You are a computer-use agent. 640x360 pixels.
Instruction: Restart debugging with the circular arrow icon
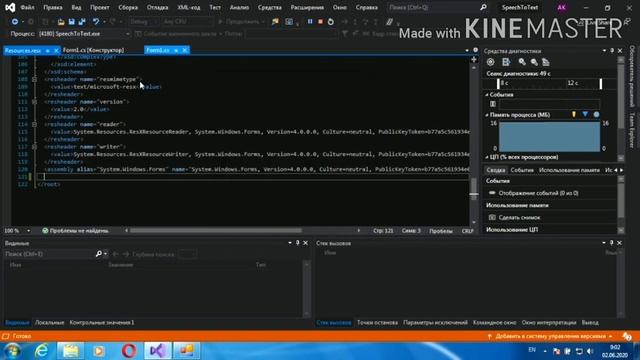(x=331, y=22)
